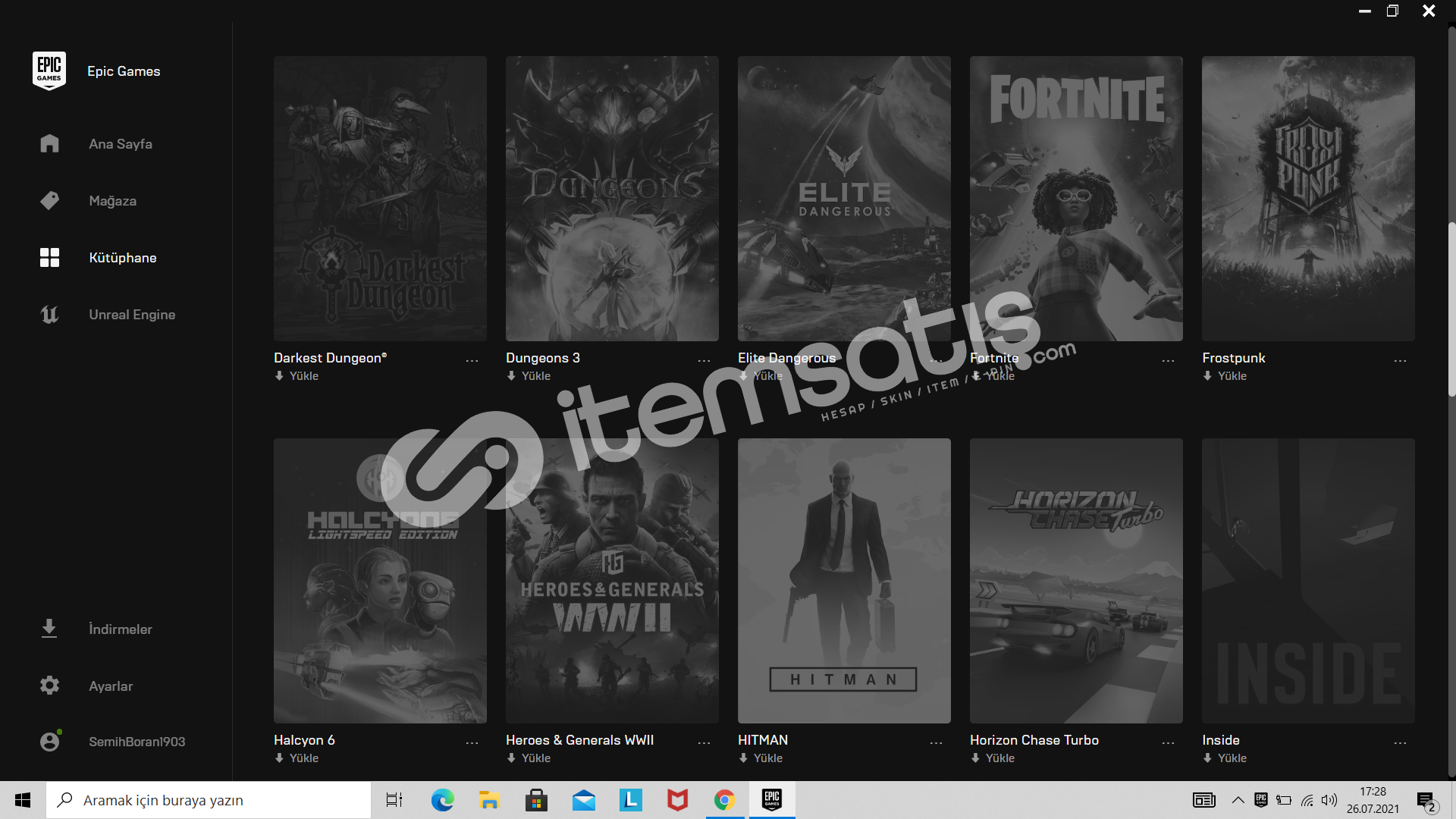Open Mail app from taskbar

pyautogui.click(x=583, y=800)
